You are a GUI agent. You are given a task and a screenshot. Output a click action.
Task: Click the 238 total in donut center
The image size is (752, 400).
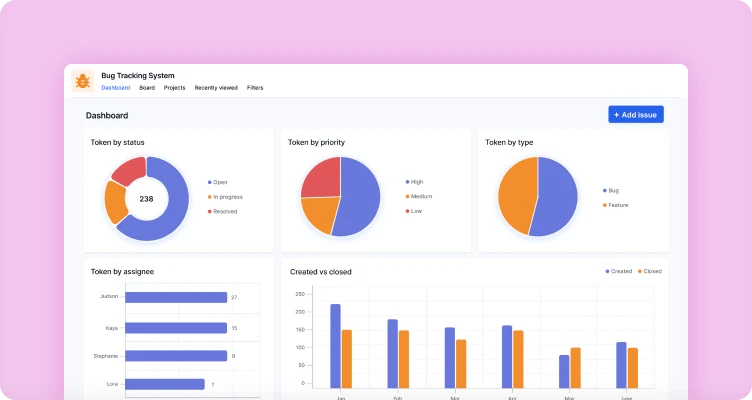[146, 199]
